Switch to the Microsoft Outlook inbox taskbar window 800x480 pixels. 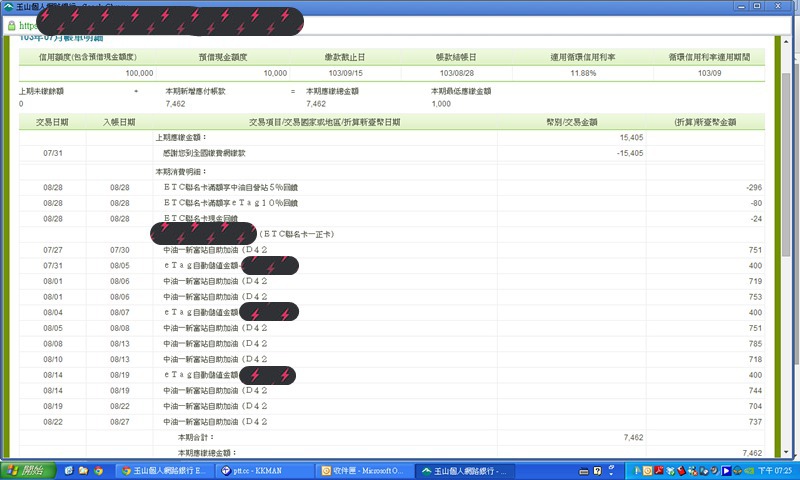point(363,471)
